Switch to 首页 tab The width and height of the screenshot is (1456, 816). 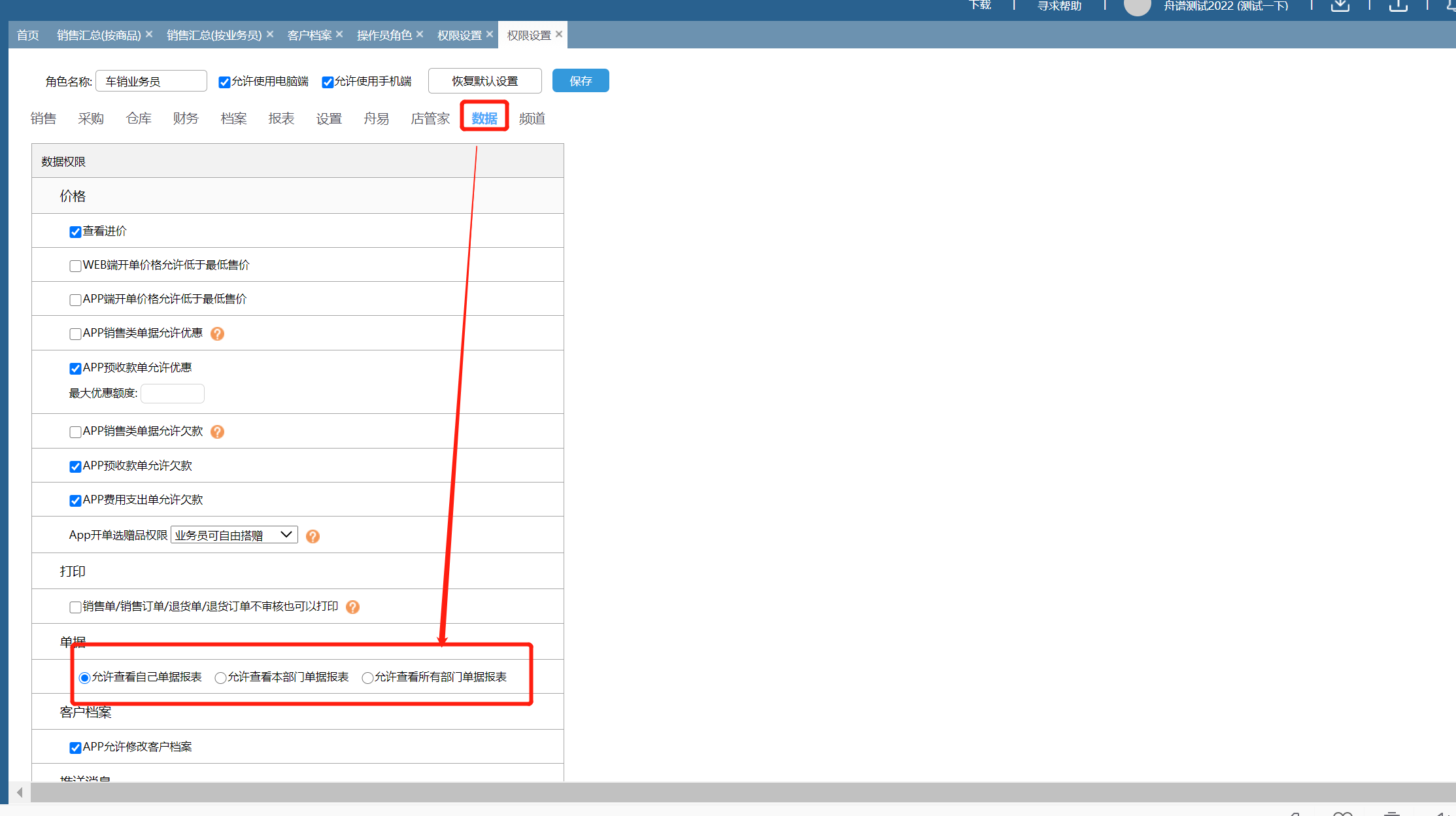(x=27, y=35)
